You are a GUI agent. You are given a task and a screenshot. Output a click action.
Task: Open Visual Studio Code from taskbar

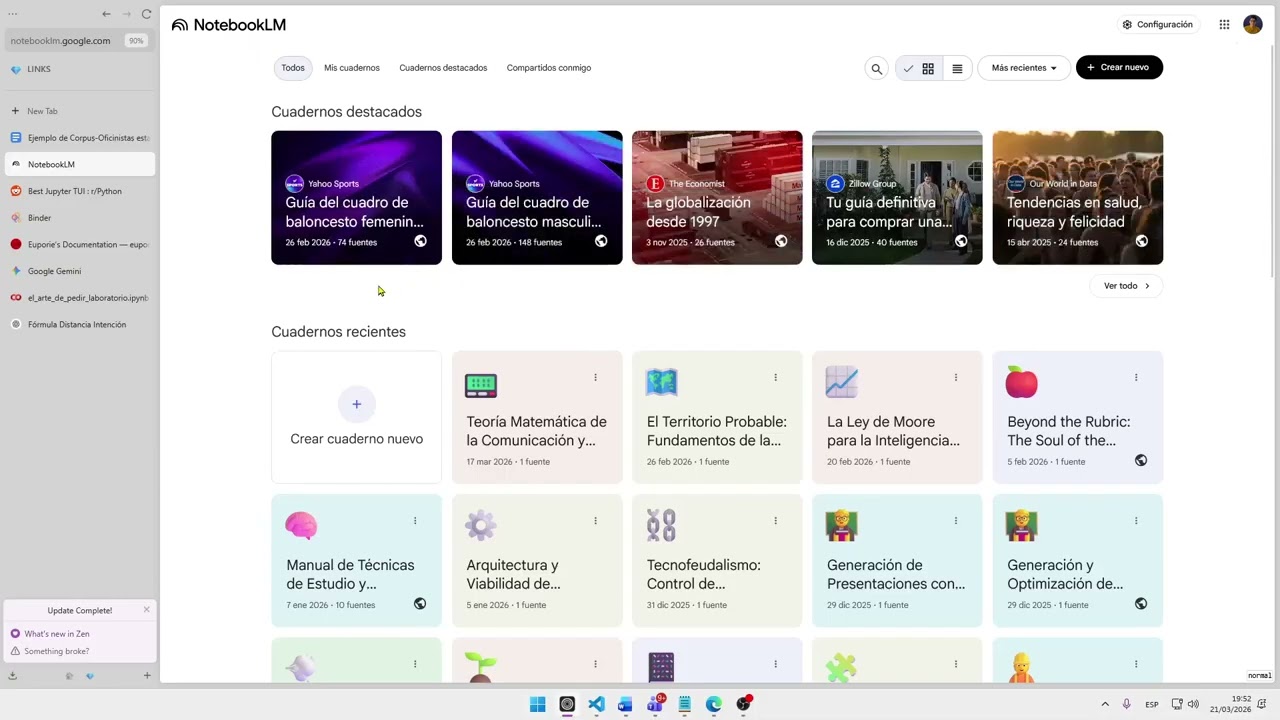[596, 705]
